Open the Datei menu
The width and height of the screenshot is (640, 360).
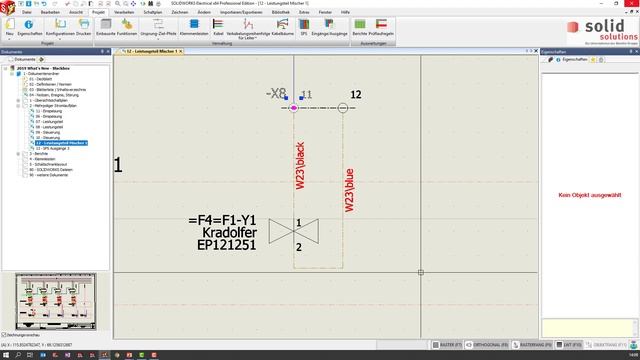(27, 12)
